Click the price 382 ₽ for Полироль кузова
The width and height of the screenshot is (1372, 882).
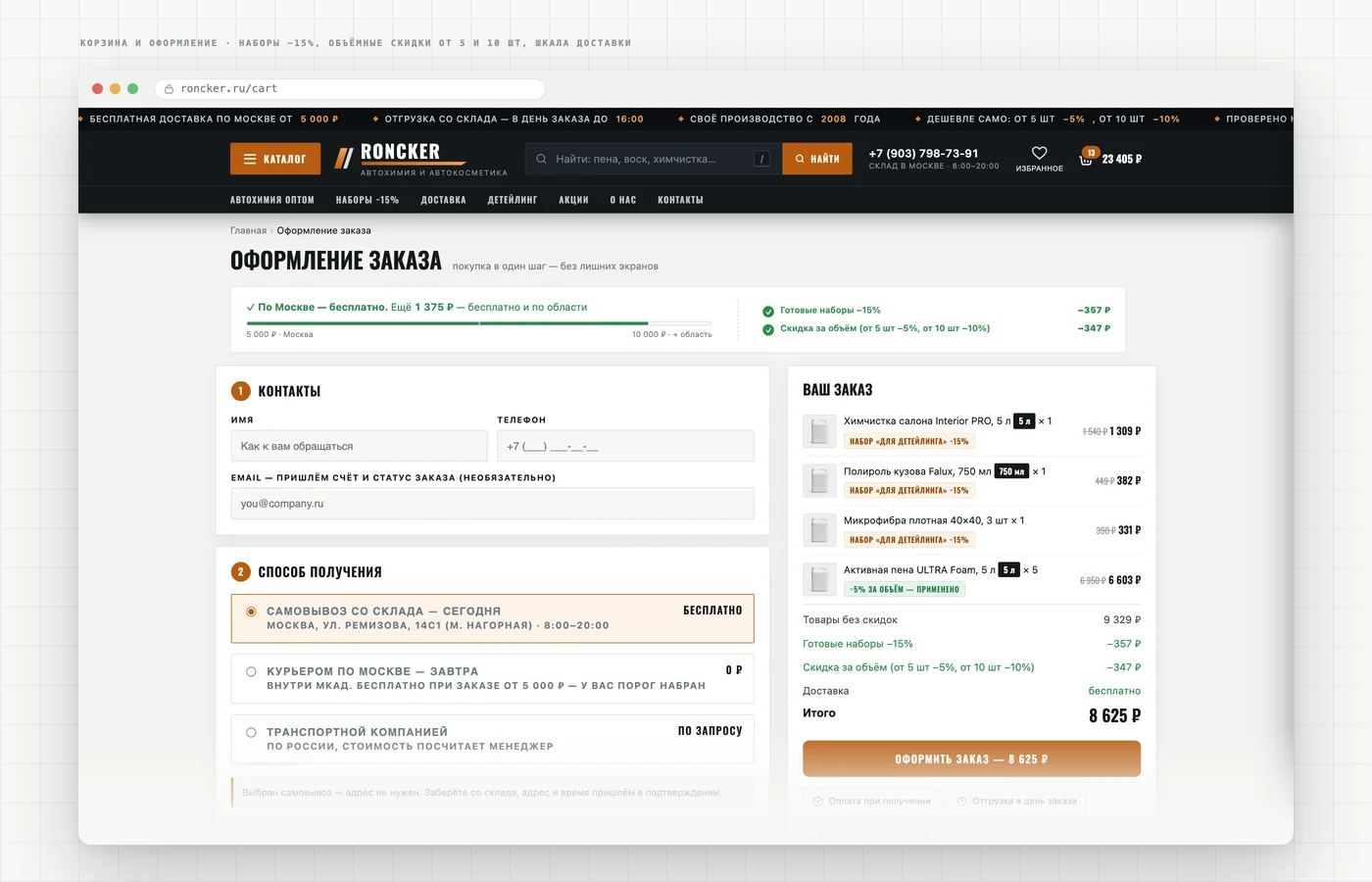click(1129, 481)
